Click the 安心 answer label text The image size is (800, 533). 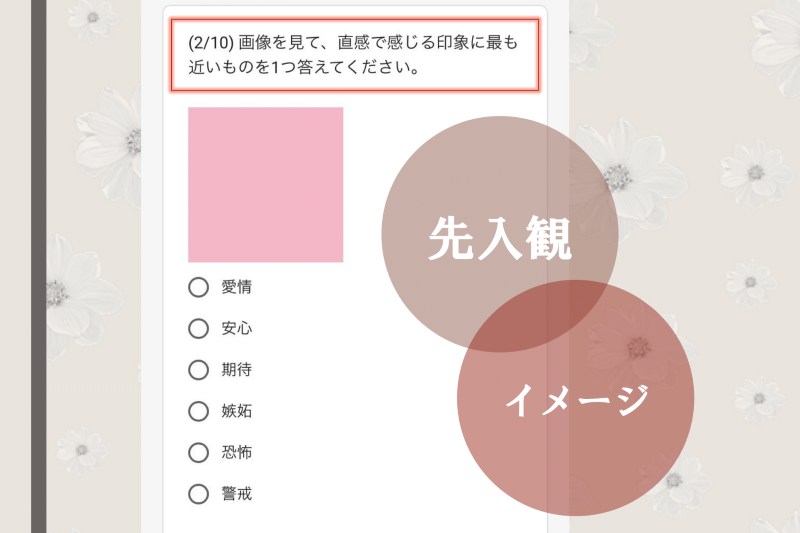[x=237, y=328]
